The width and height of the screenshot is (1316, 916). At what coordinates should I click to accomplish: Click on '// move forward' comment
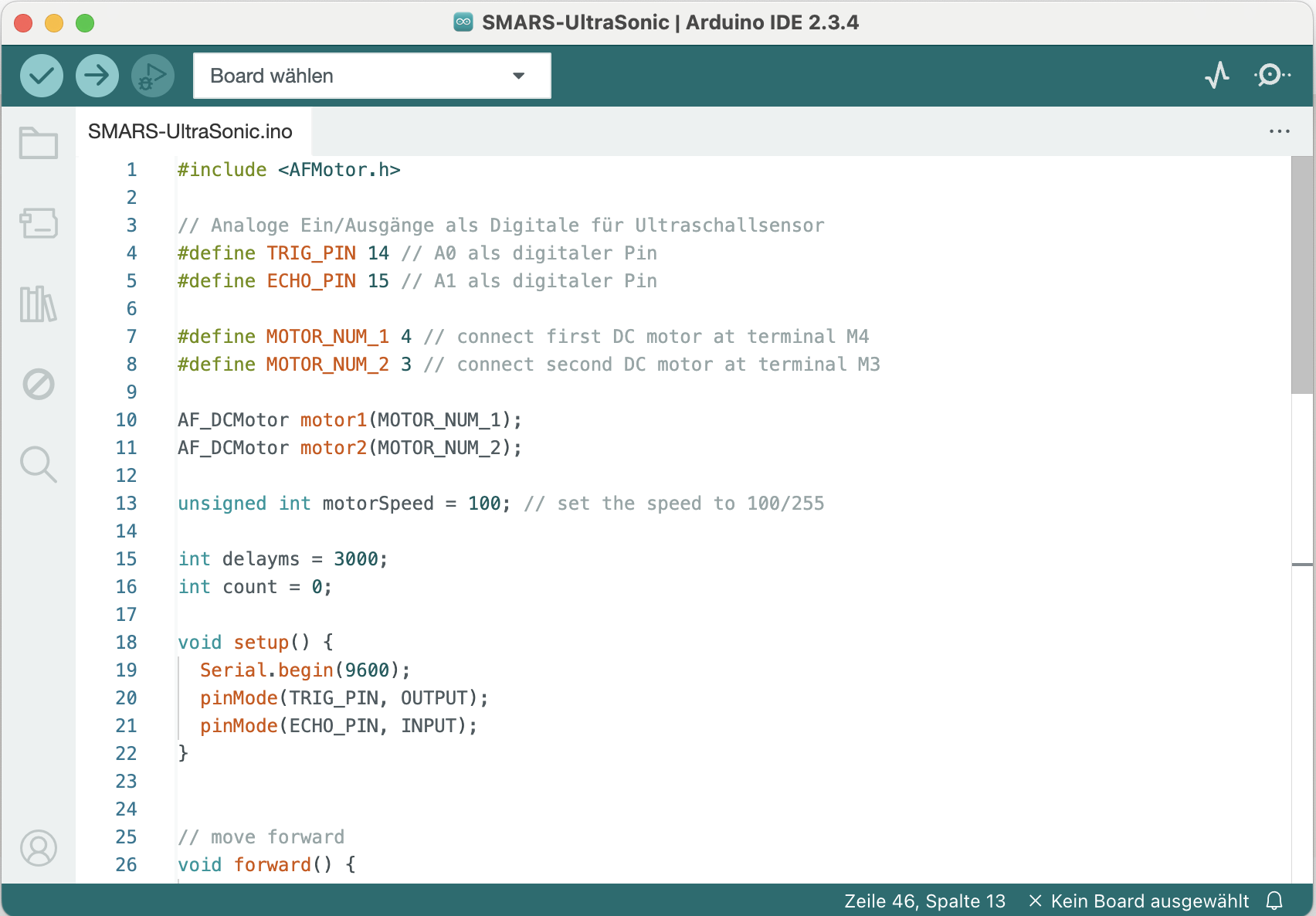261,837
